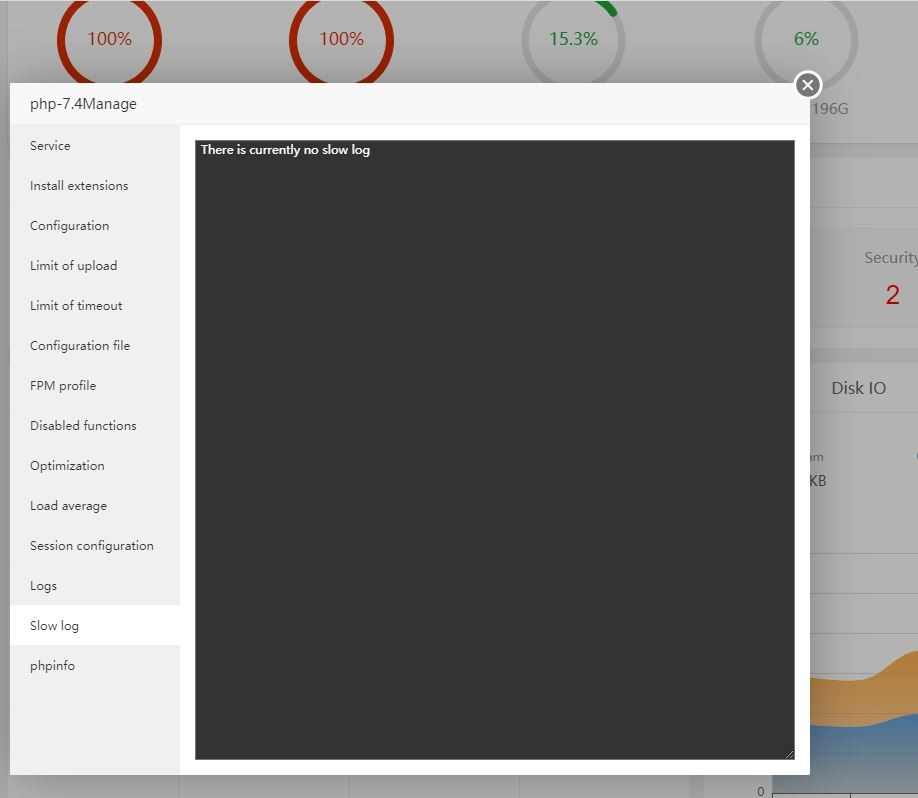Close the php-7.4 Manage dialog
The image size is (918, 798).
pyautogui.click(x=808, y=85)
